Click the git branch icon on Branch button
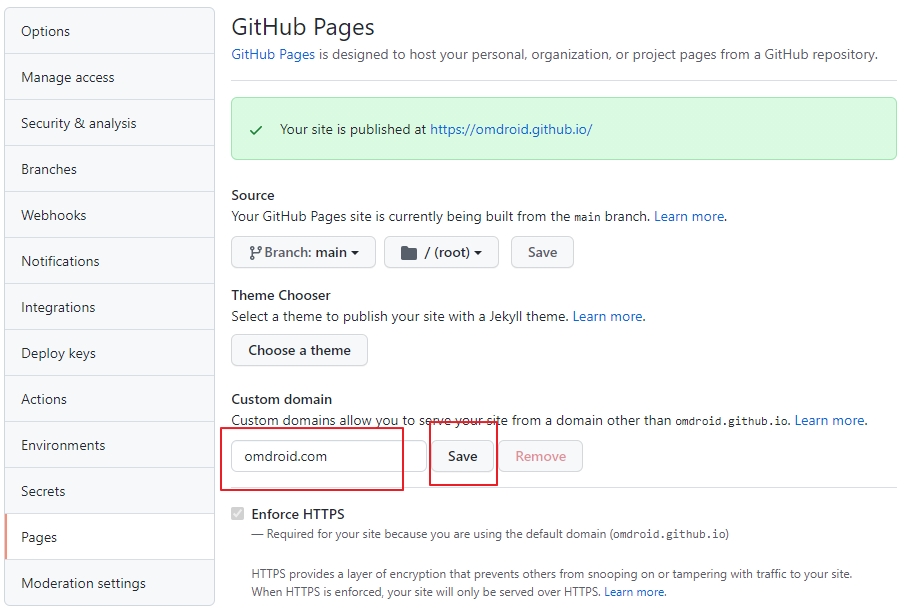This screenshot has height=614, width=906. pos(255,252)
